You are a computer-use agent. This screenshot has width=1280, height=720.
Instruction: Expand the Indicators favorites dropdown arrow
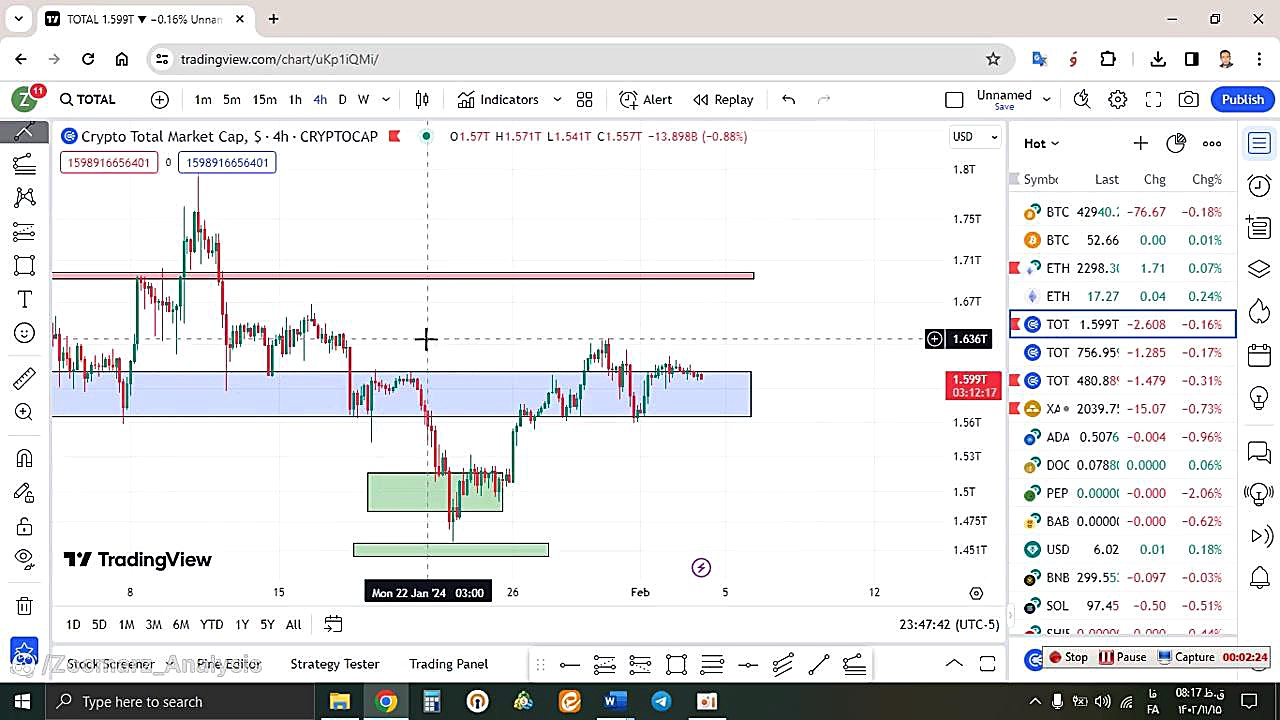click(x=557, y=99)
